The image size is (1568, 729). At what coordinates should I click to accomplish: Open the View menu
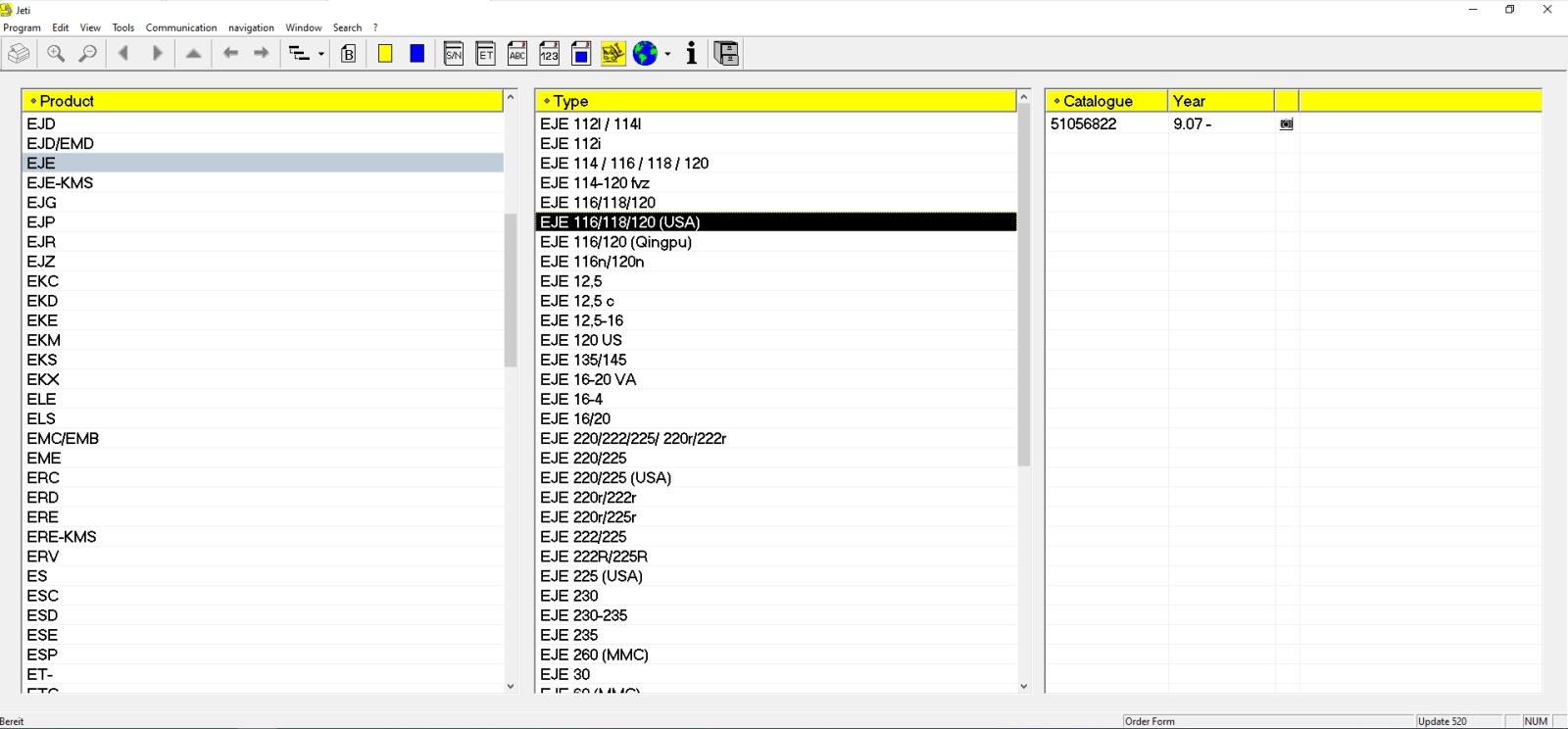pyautogui.click(x=90, y=27)
